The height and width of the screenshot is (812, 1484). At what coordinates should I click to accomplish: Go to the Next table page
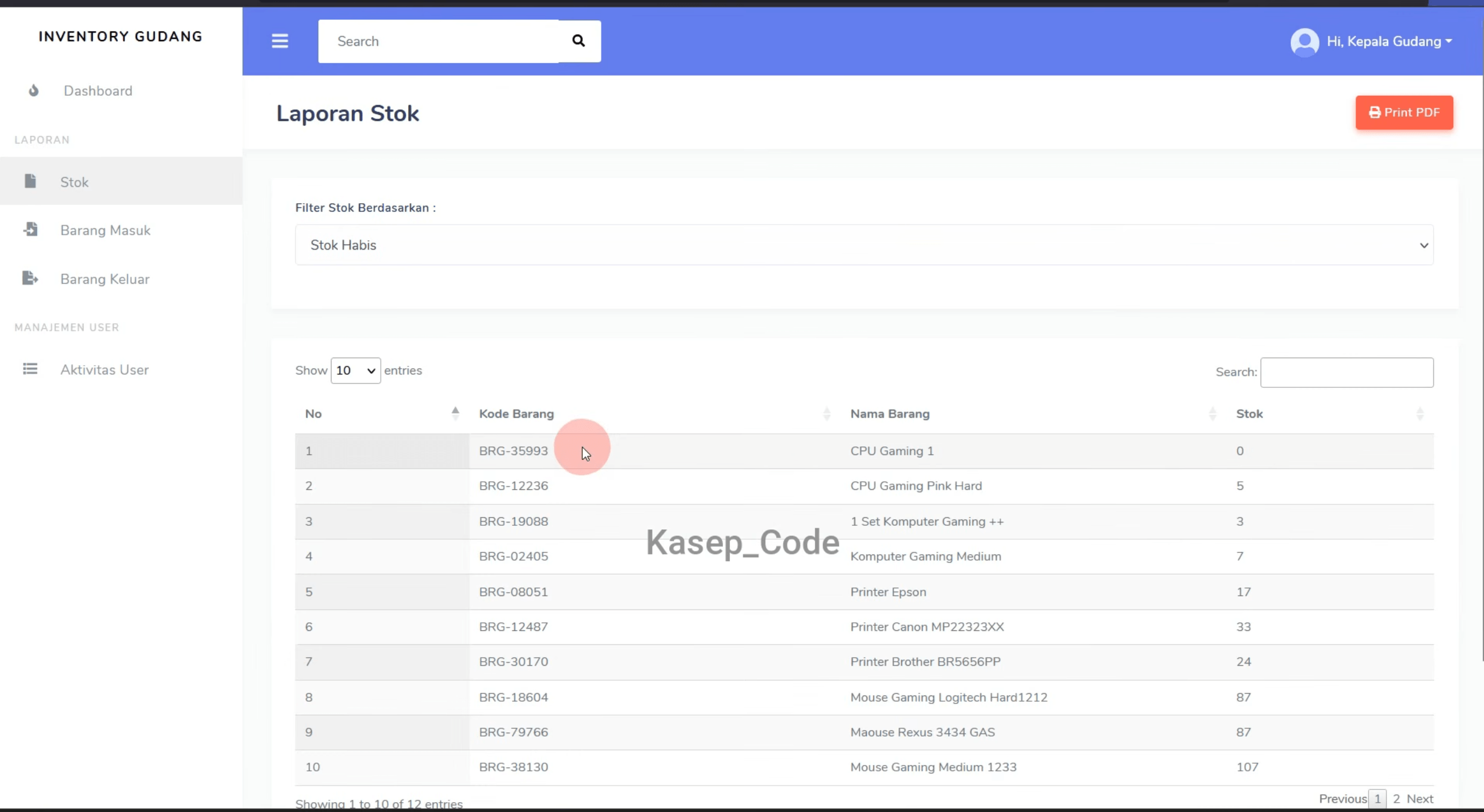point(1420,799)
